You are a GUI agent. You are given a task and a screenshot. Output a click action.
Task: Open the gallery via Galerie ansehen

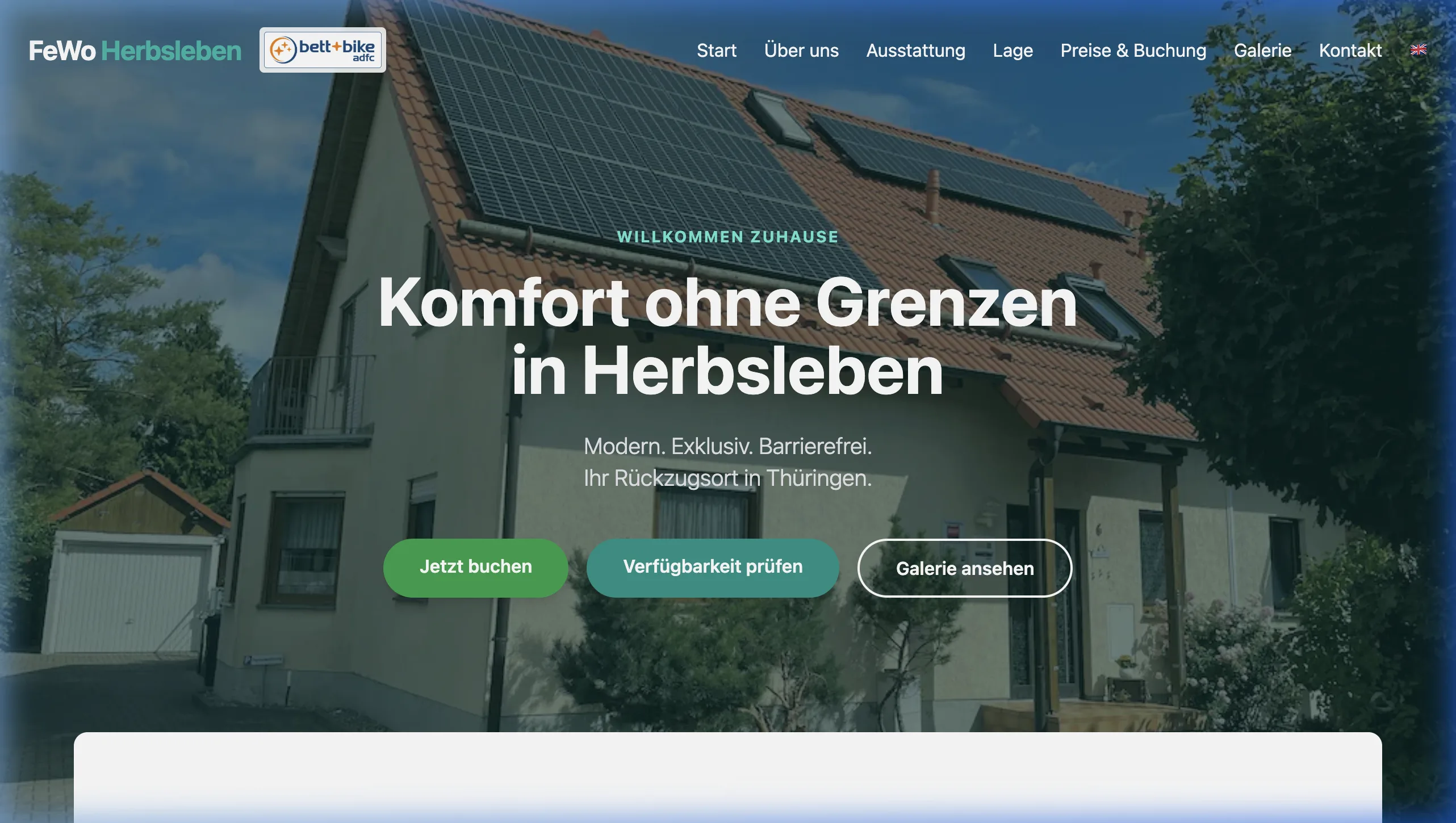965,568
